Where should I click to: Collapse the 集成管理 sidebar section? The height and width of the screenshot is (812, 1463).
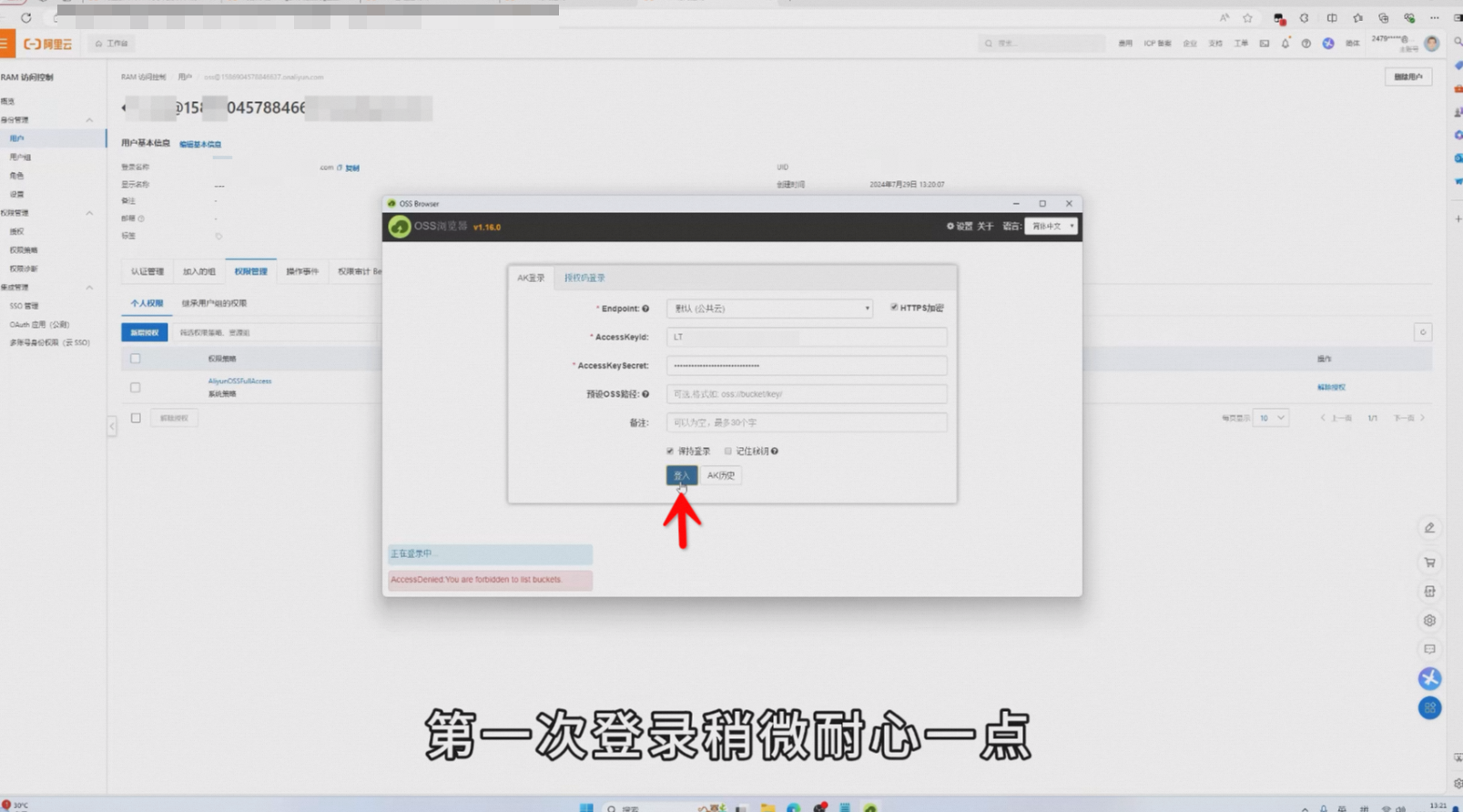(x=89, y=288)
